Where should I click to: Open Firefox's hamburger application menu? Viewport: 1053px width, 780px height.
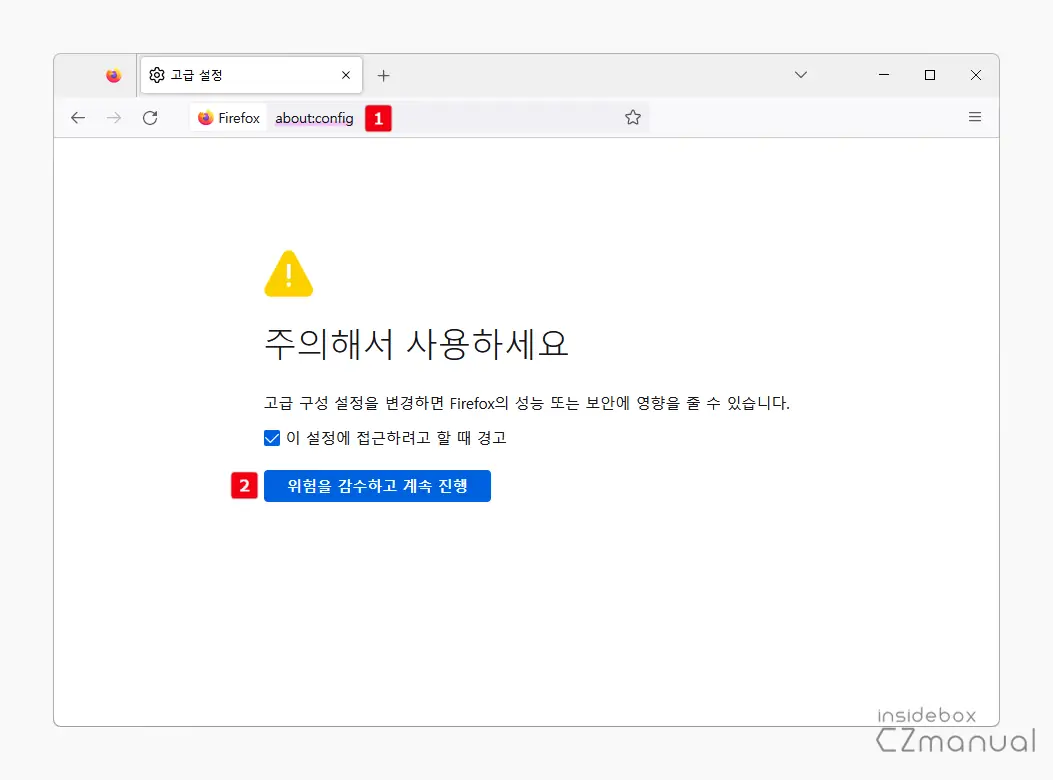click(x=975, y=116)
